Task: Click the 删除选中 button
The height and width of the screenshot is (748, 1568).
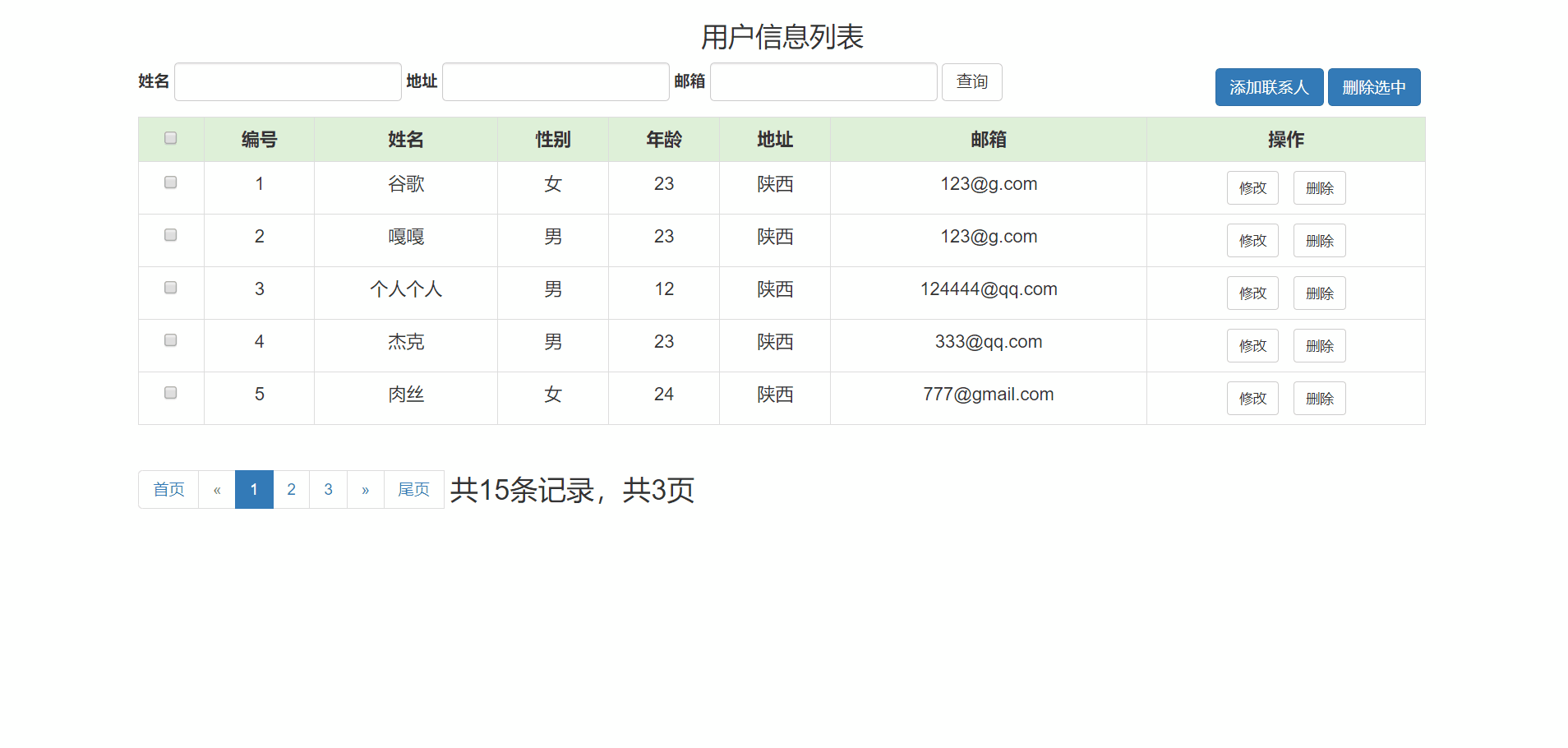Action: [1373, 86]
